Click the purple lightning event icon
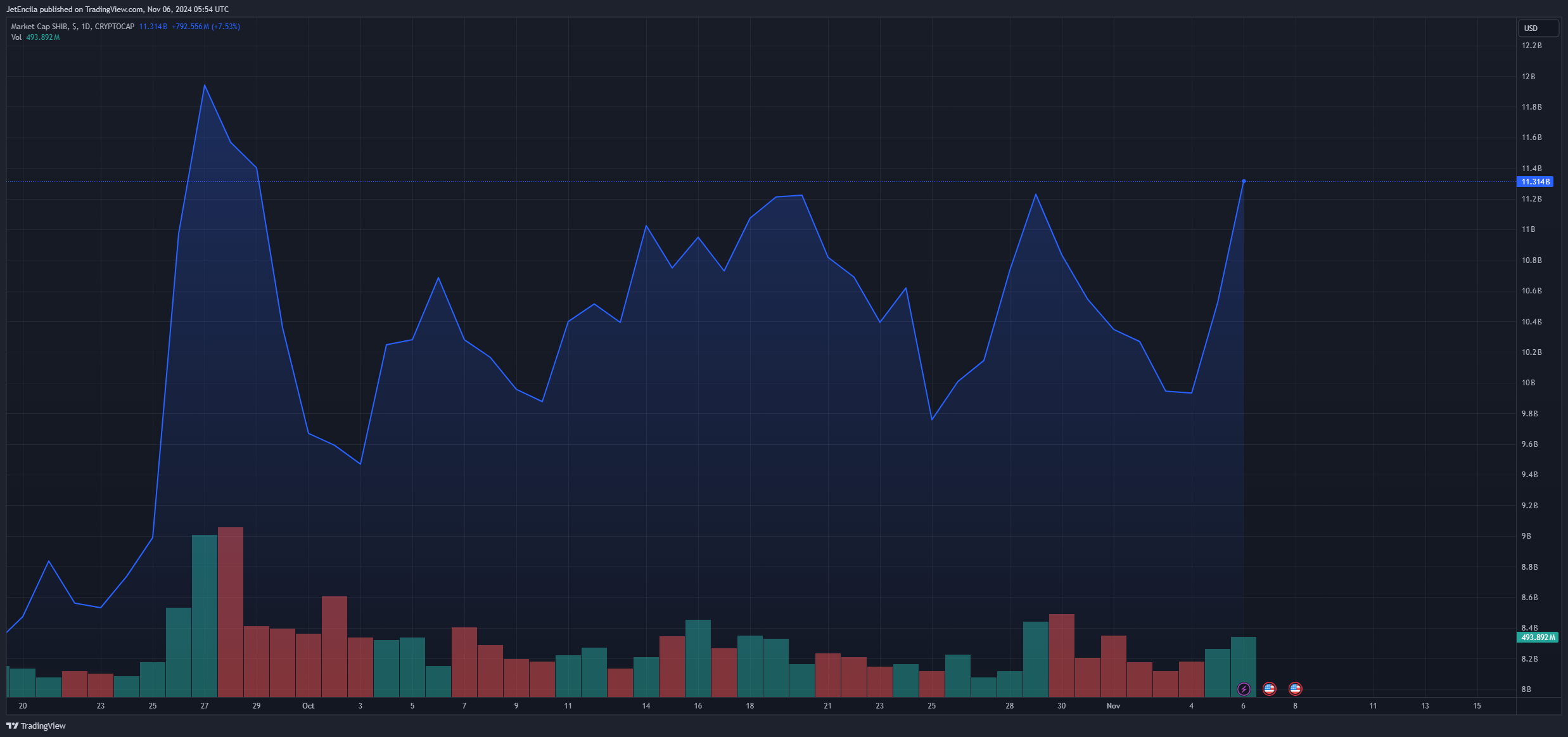Screen dimensions: 1568x737 click(1244, 689)
